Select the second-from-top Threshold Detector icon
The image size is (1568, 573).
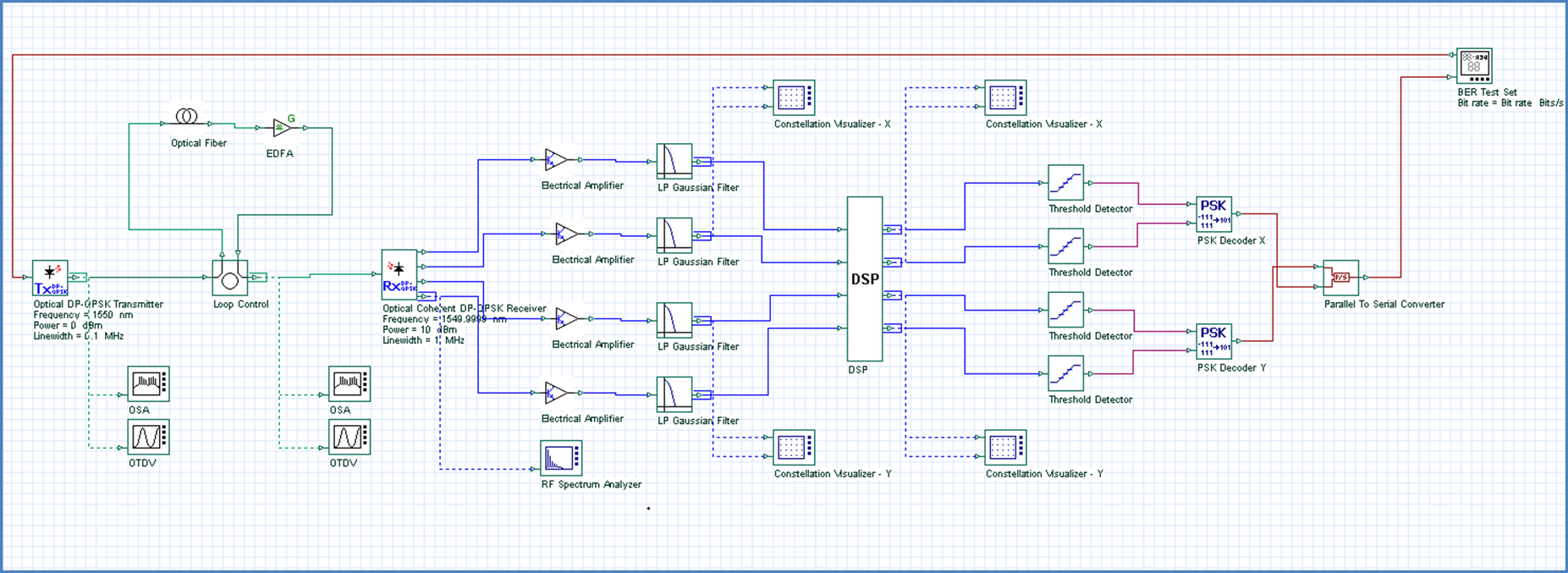click(1065, 246)
